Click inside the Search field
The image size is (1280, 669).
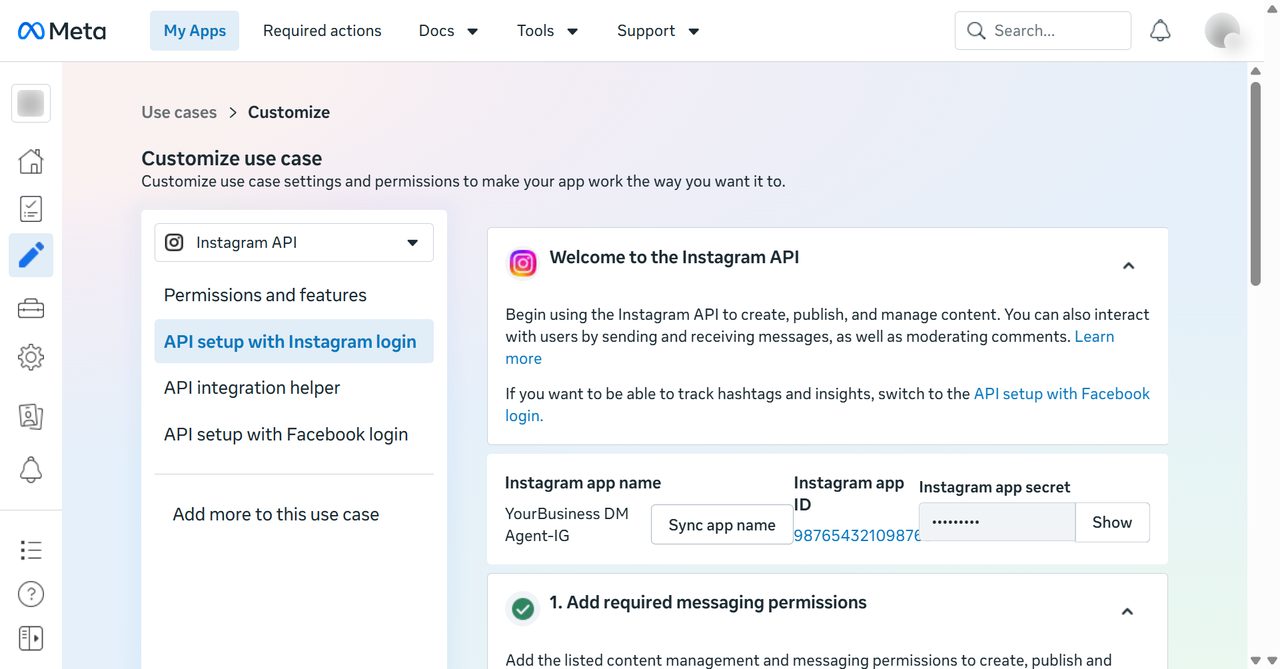[x=1043, y=31]
